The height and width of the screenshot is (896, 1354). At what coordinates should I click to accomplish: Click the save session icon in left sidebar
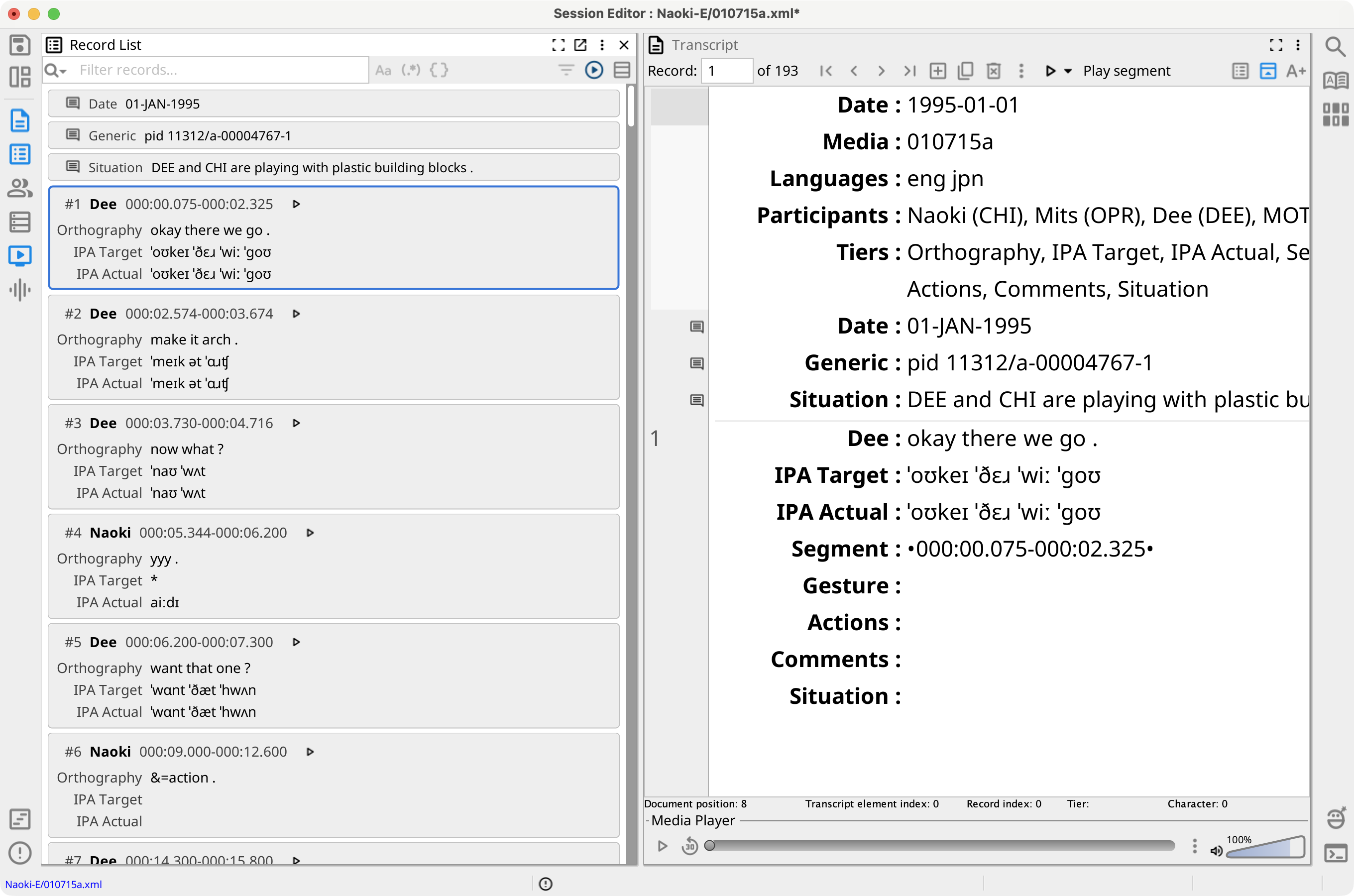tap(19, 45)
